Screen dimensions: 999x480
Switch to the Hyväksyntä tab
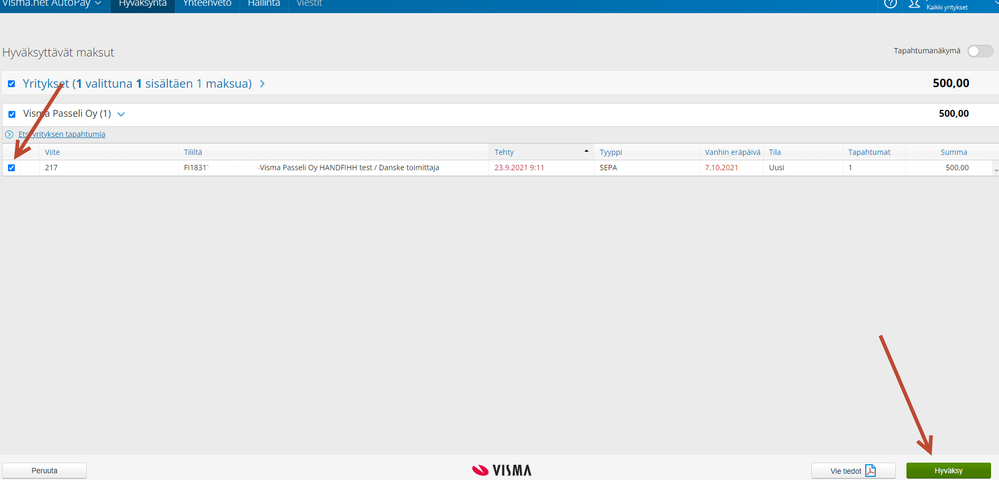pos(143,5)
